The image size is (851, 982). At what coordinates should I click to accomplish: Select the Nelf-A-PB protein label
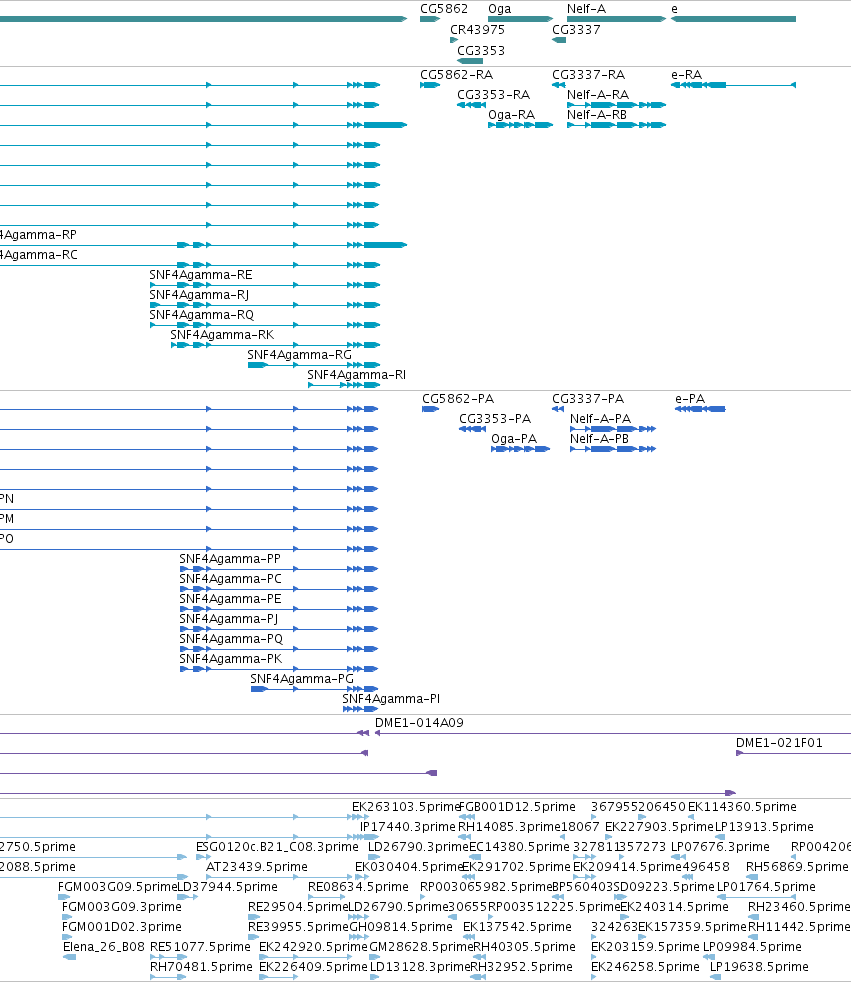click(x=599, y=439)
